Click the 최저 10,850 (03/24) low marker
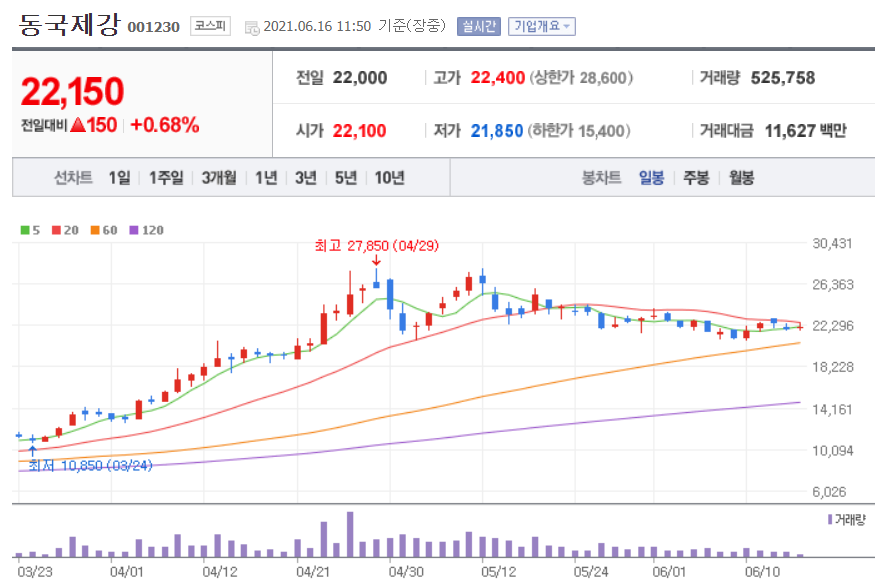Viewport: 875px width, 585px height. tap(90, 466)
